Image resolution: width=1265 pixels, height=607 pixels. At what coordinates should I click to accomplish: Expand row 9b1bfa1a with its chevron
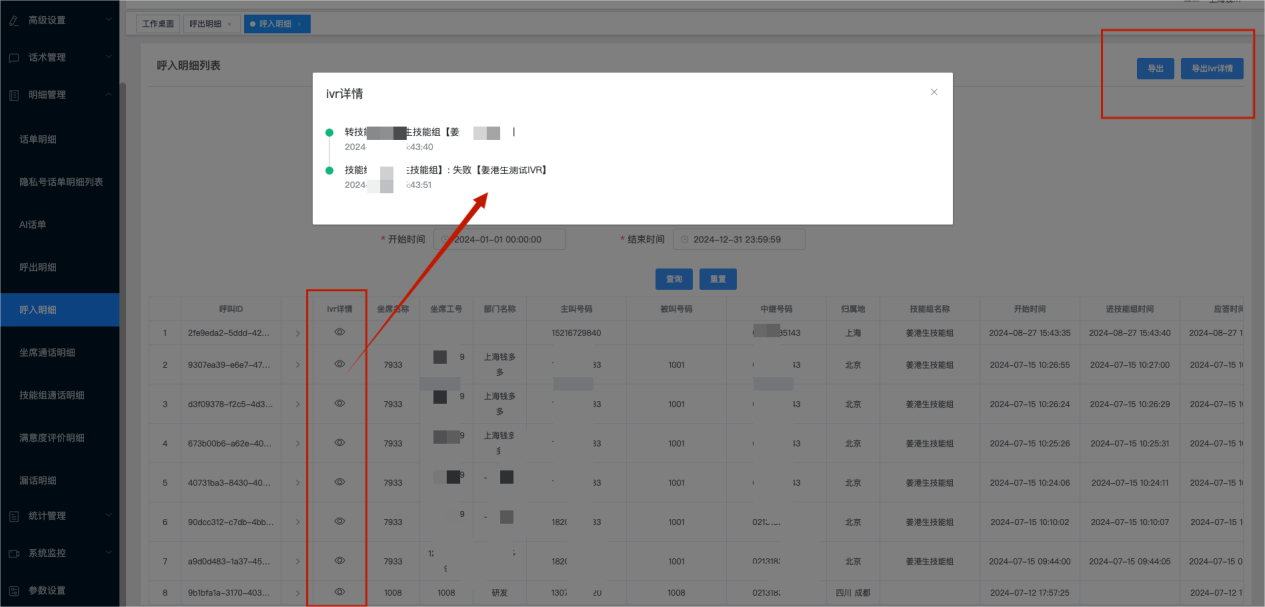point(297,593)
